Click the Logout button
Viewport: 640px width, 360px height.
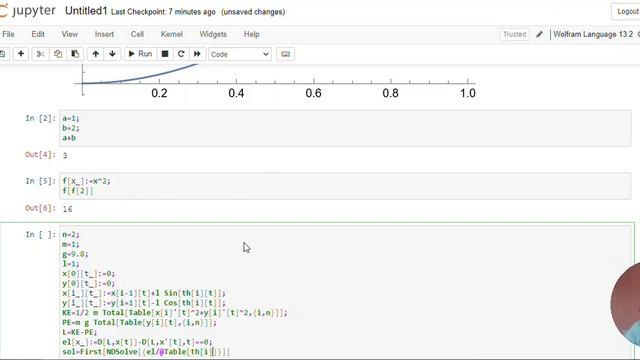click(627, 11)
